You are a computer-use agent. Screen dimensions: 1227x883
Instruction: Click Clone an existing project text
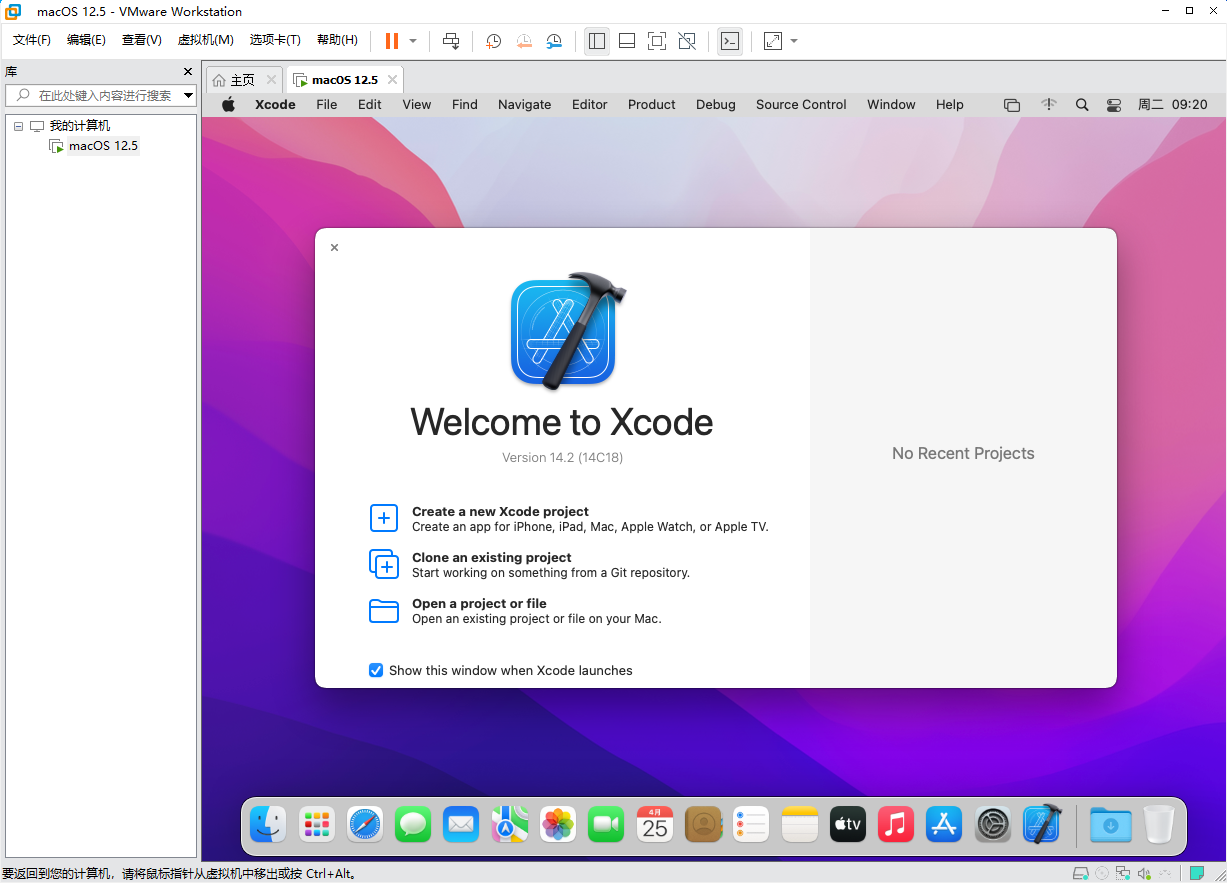click(x=491, y=557)
